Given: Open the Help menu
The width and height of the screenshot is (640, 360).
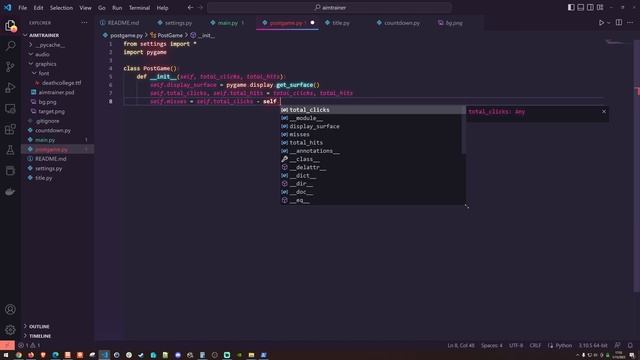Looking at the screenshot, I should 162,8.
